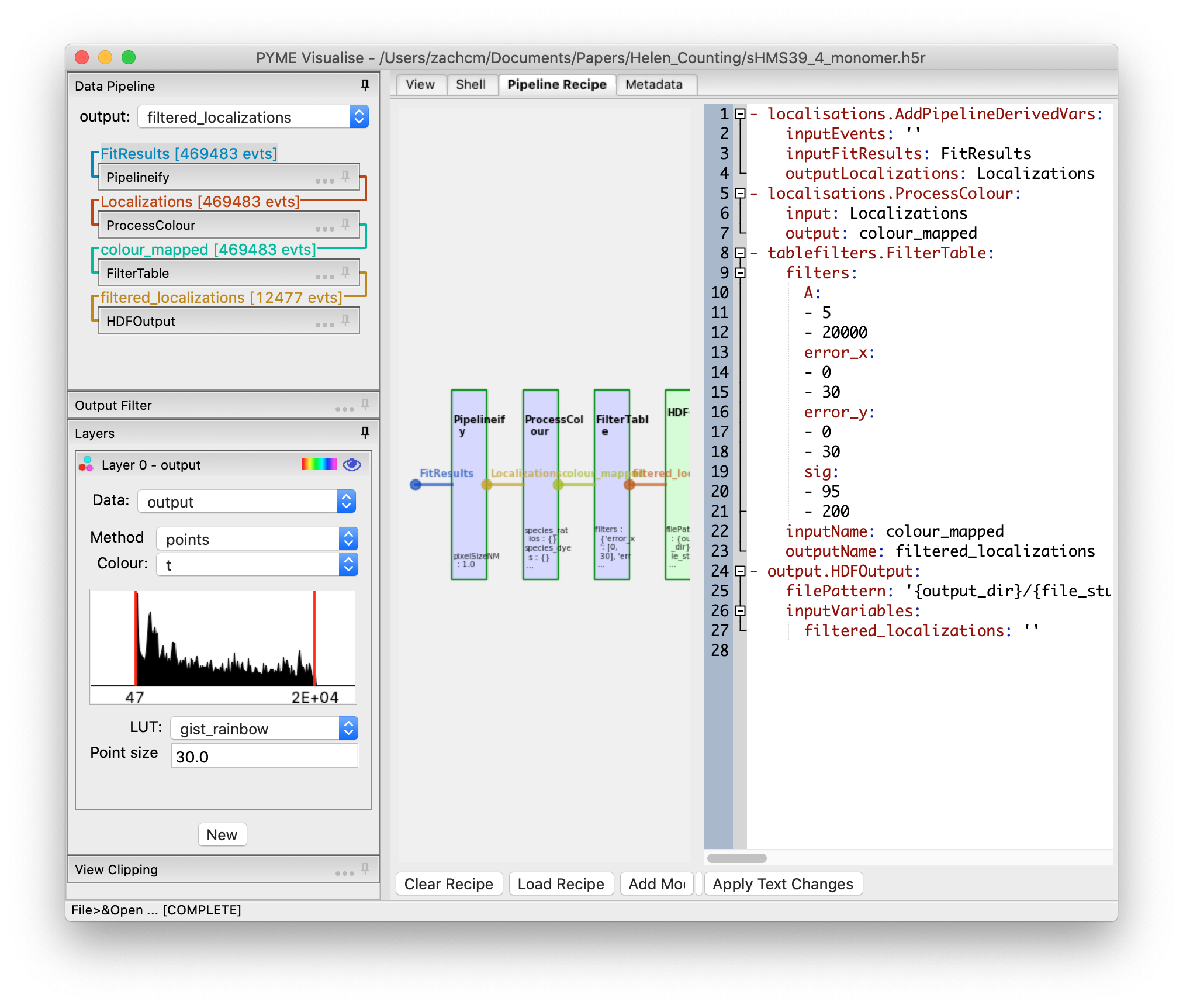Click Apply Text Changes
1183x1008 pixels.
783,883
